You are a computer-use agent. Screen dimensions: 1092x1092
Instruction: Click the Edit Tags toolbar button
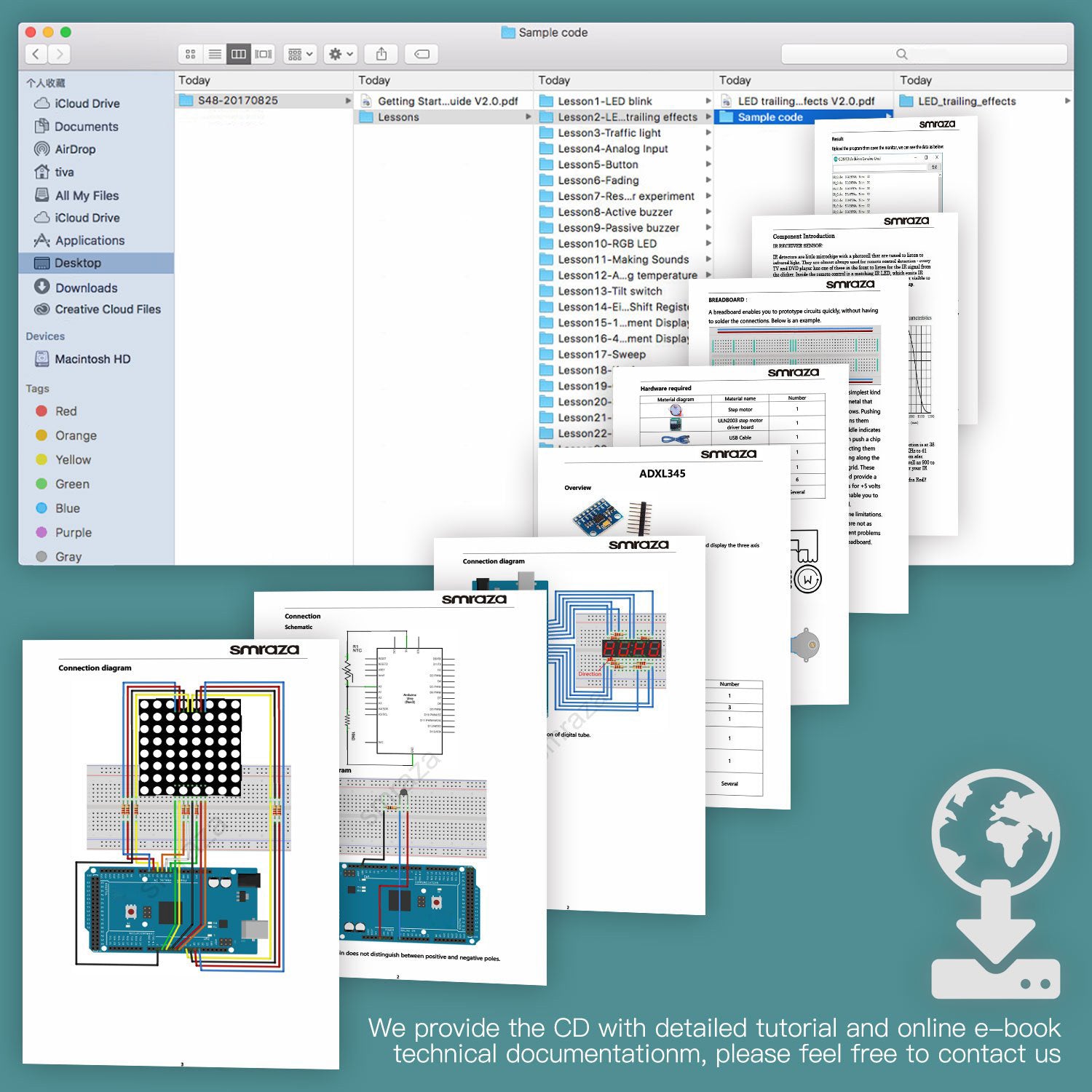click(x=422, y=54)
